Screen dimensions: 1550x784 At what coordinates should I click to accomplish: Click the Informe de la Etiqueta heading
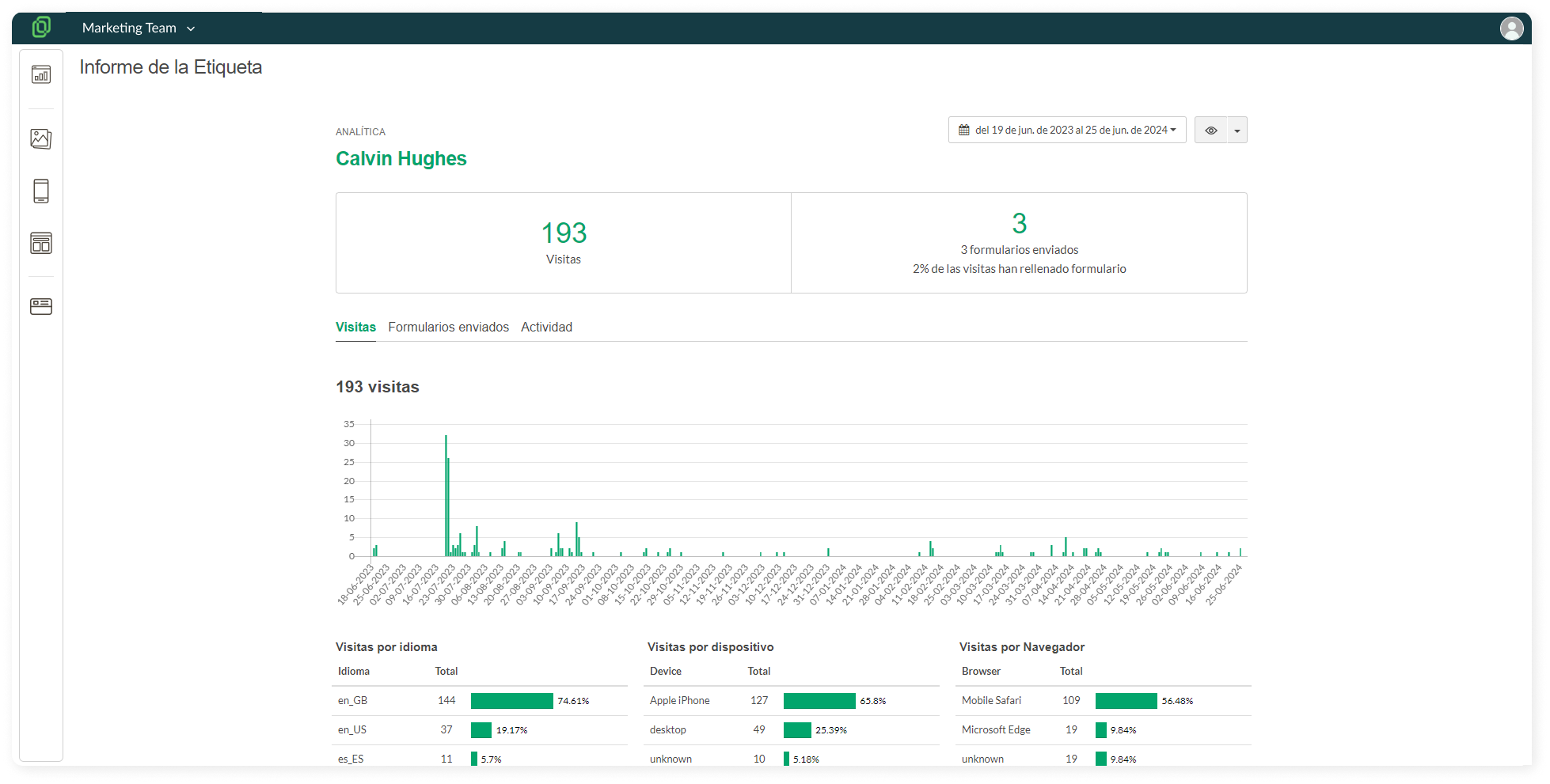tap(170, 67)
